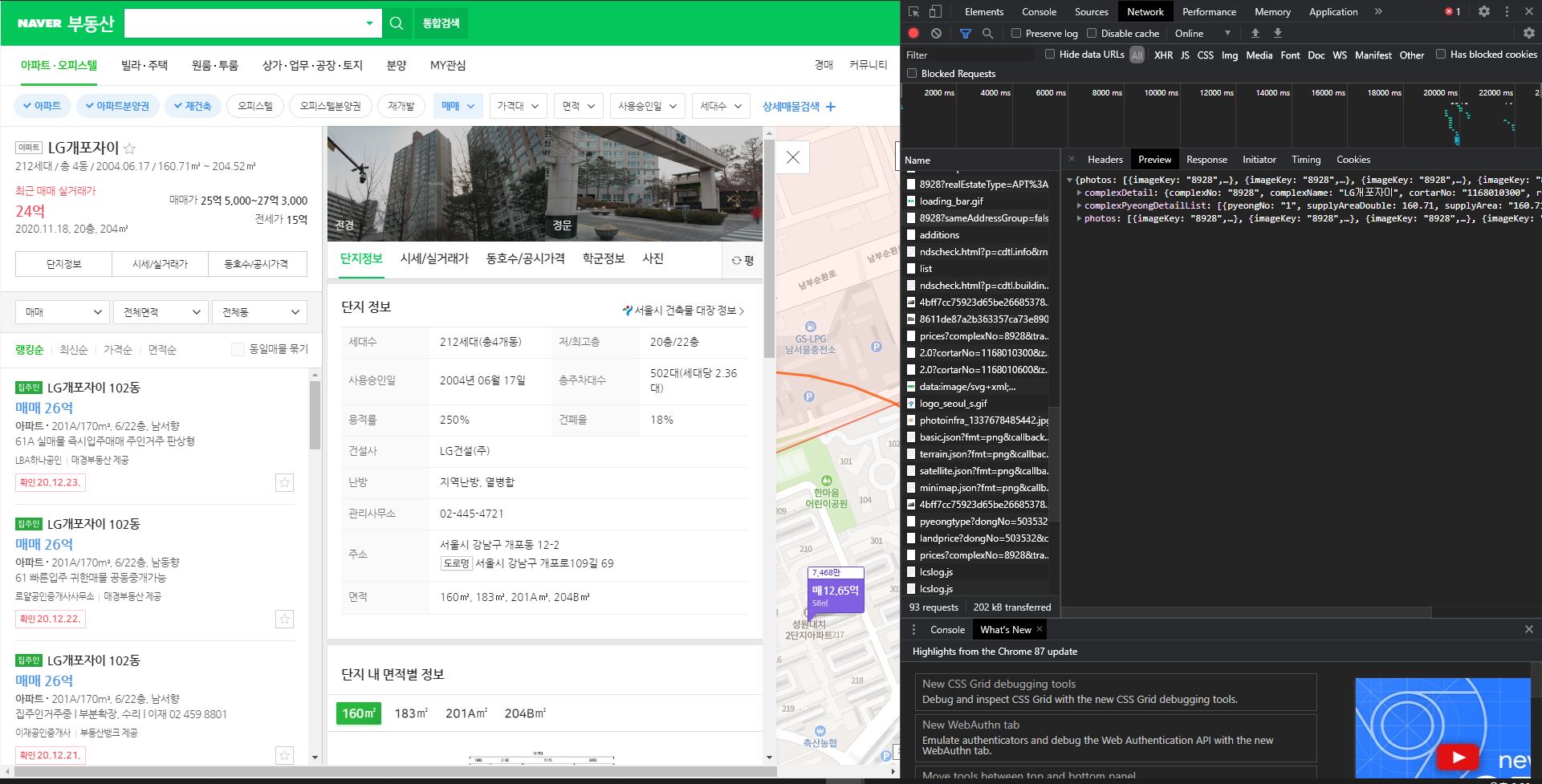
Task: Check Blocked Requests option
Action: point(912,73)
